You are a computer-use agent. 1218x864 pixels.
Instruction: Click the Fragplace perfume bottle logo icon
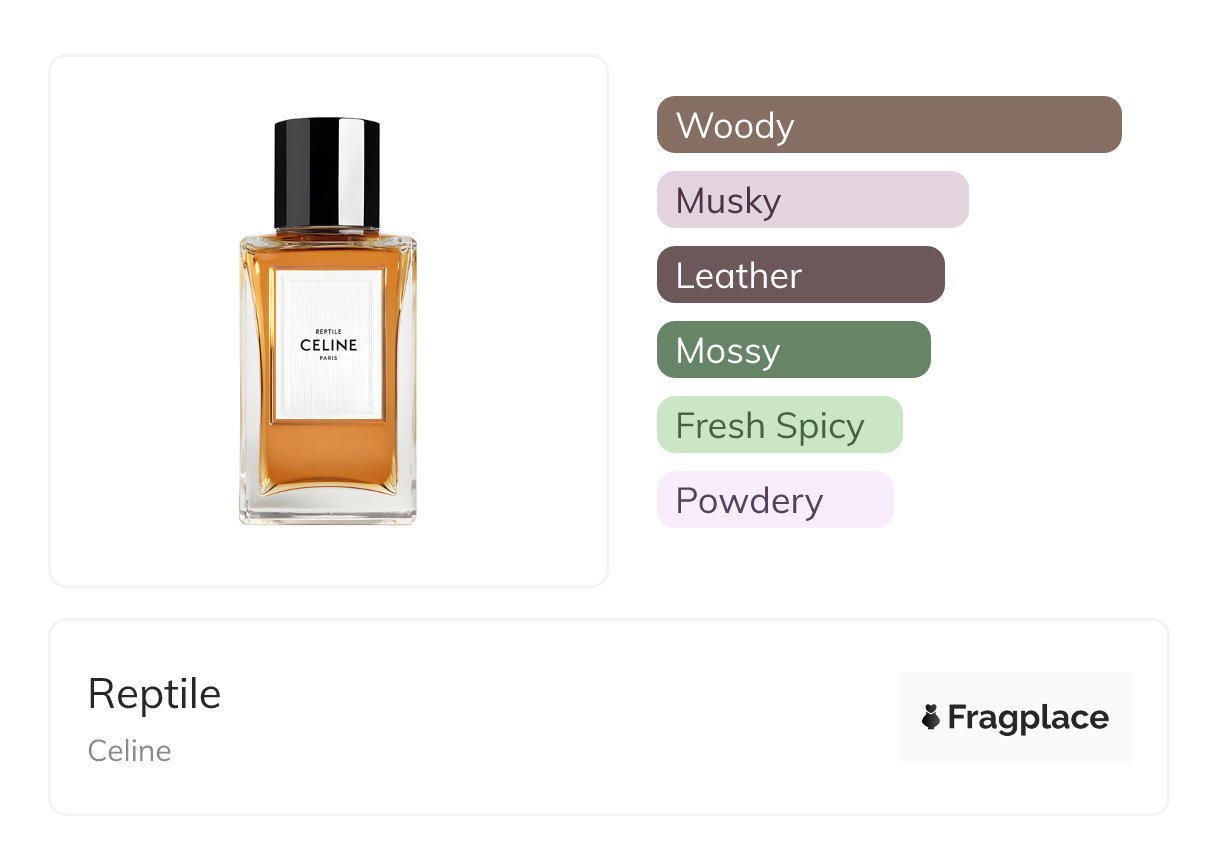(931, 717)
